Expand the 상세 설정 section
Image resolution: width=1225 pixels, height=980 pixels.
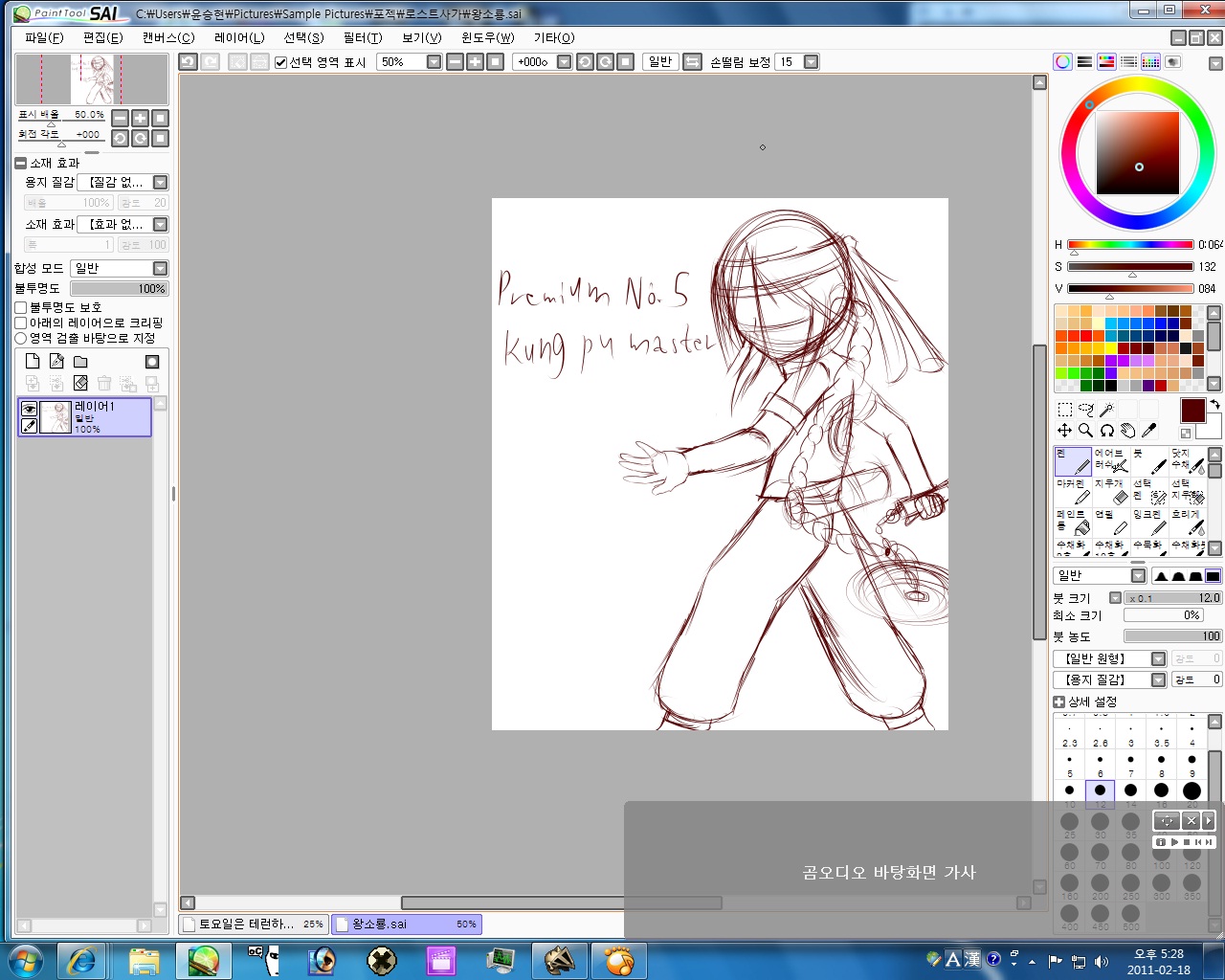click(x=1059, y=702)
